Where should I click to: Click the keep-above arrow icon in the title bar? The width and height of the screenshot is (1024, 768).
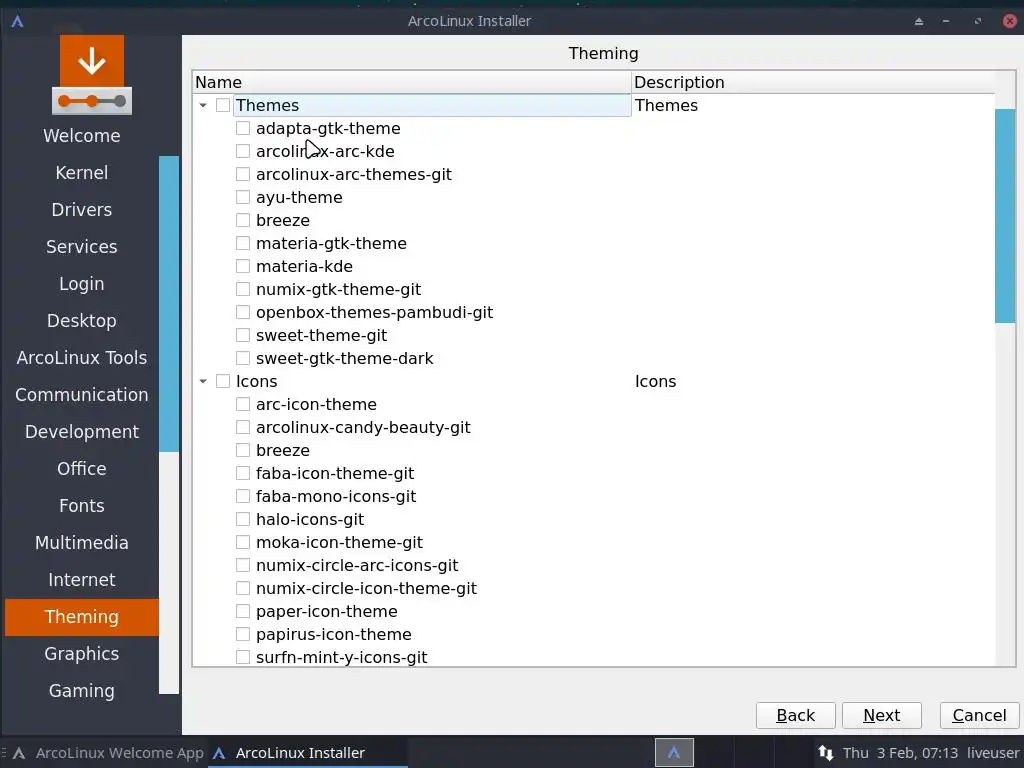(919, 21)
